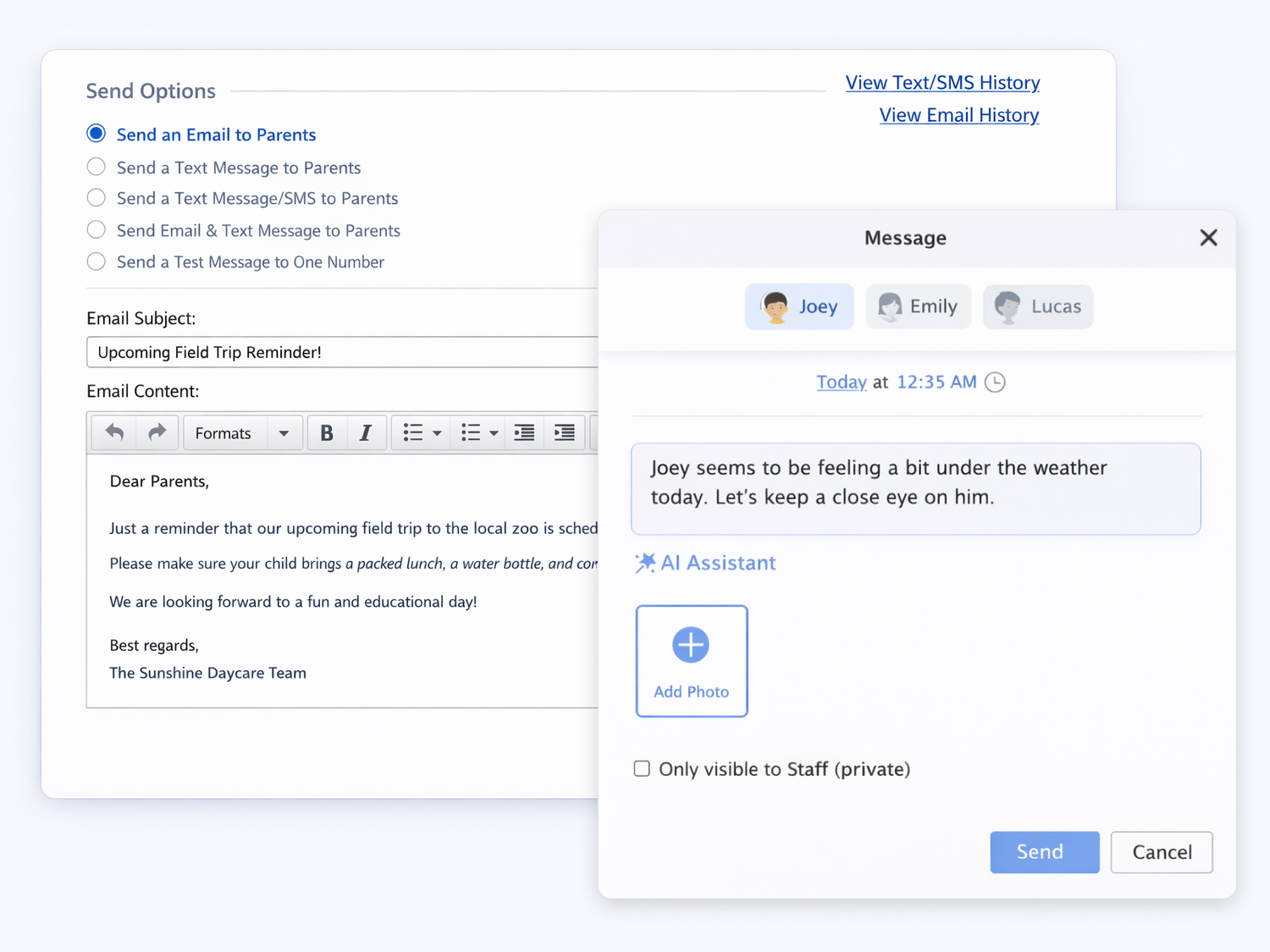Open View Text/SMS History link
Image resolution: width=1270 pixels, height=952 pixels.
coord(942,82)
